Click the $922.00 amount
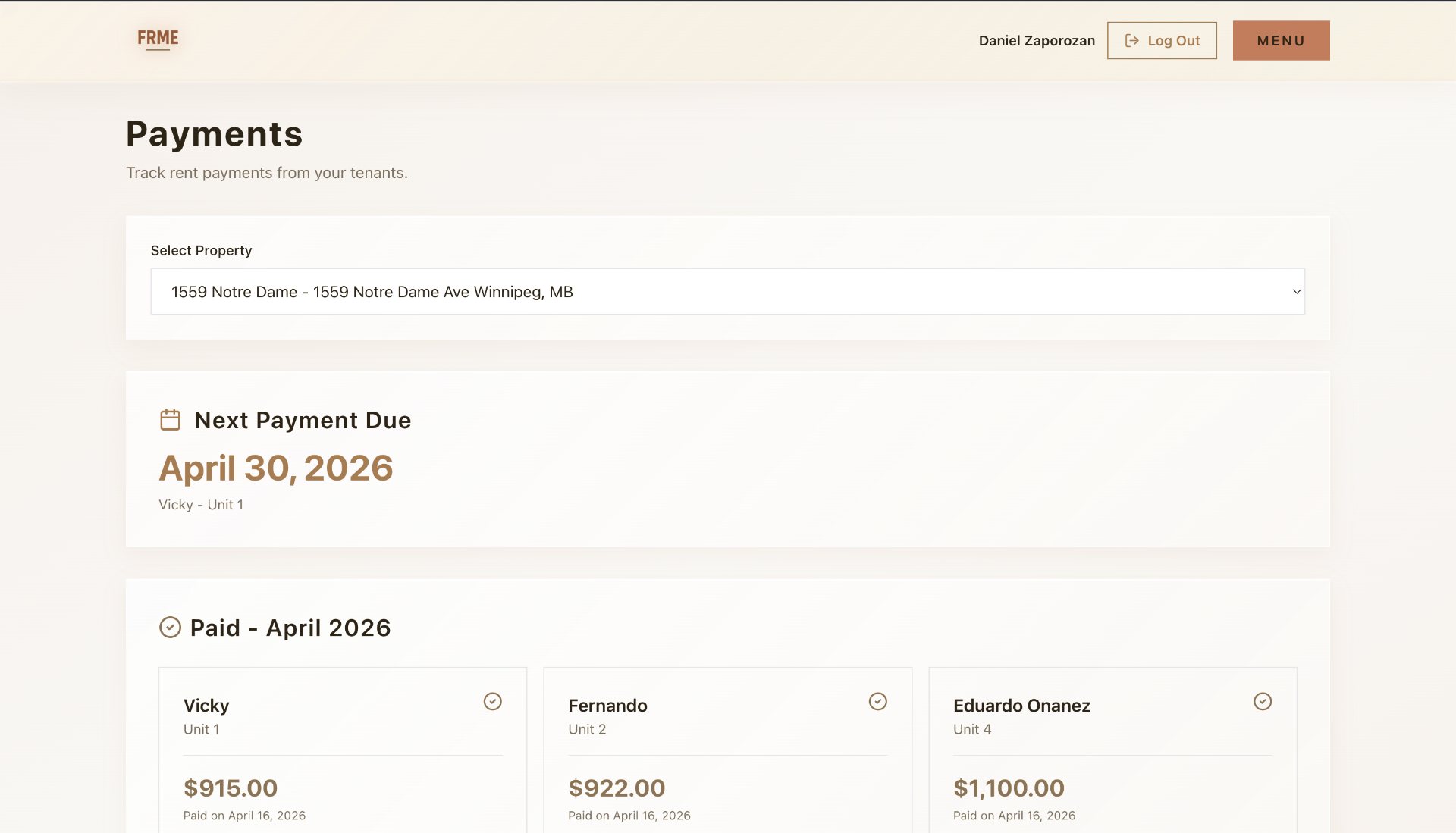This screenshot has height=833, width=1456. (x=617, y=788)
